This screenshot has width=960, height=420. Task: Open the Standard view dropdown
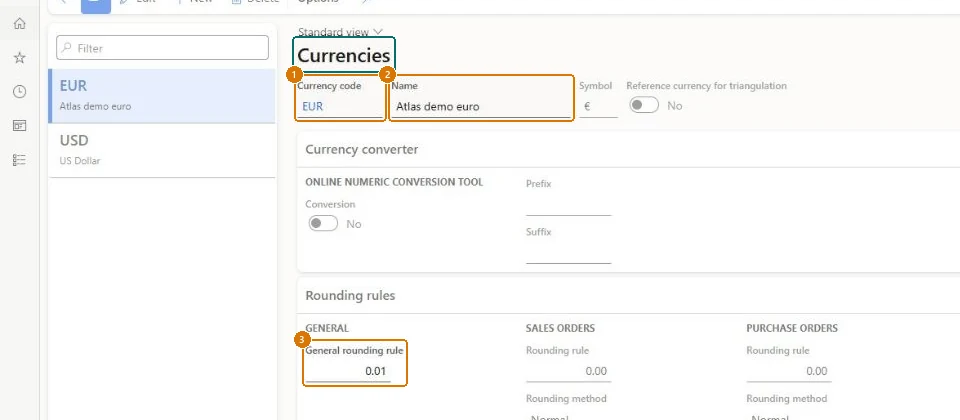[340, 32]
